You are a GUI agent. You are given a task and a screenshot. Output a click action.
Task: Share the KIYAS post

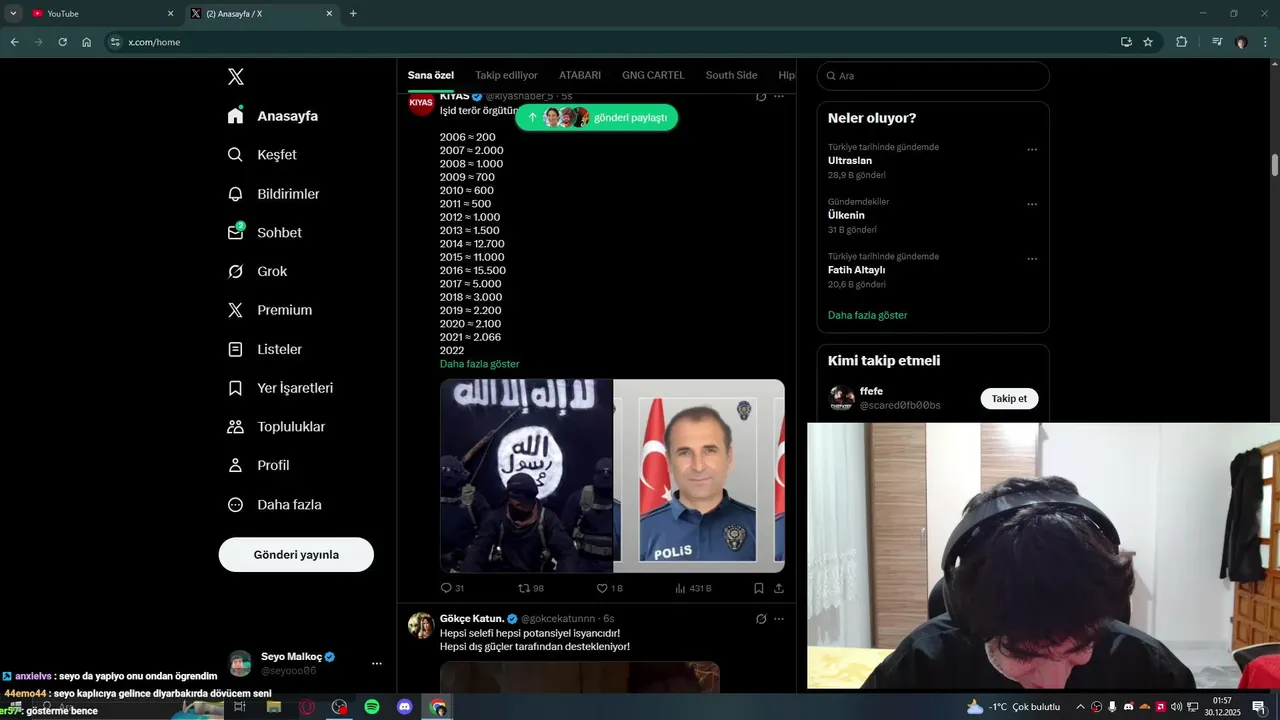pyautogui.click(x=779, y=588)
